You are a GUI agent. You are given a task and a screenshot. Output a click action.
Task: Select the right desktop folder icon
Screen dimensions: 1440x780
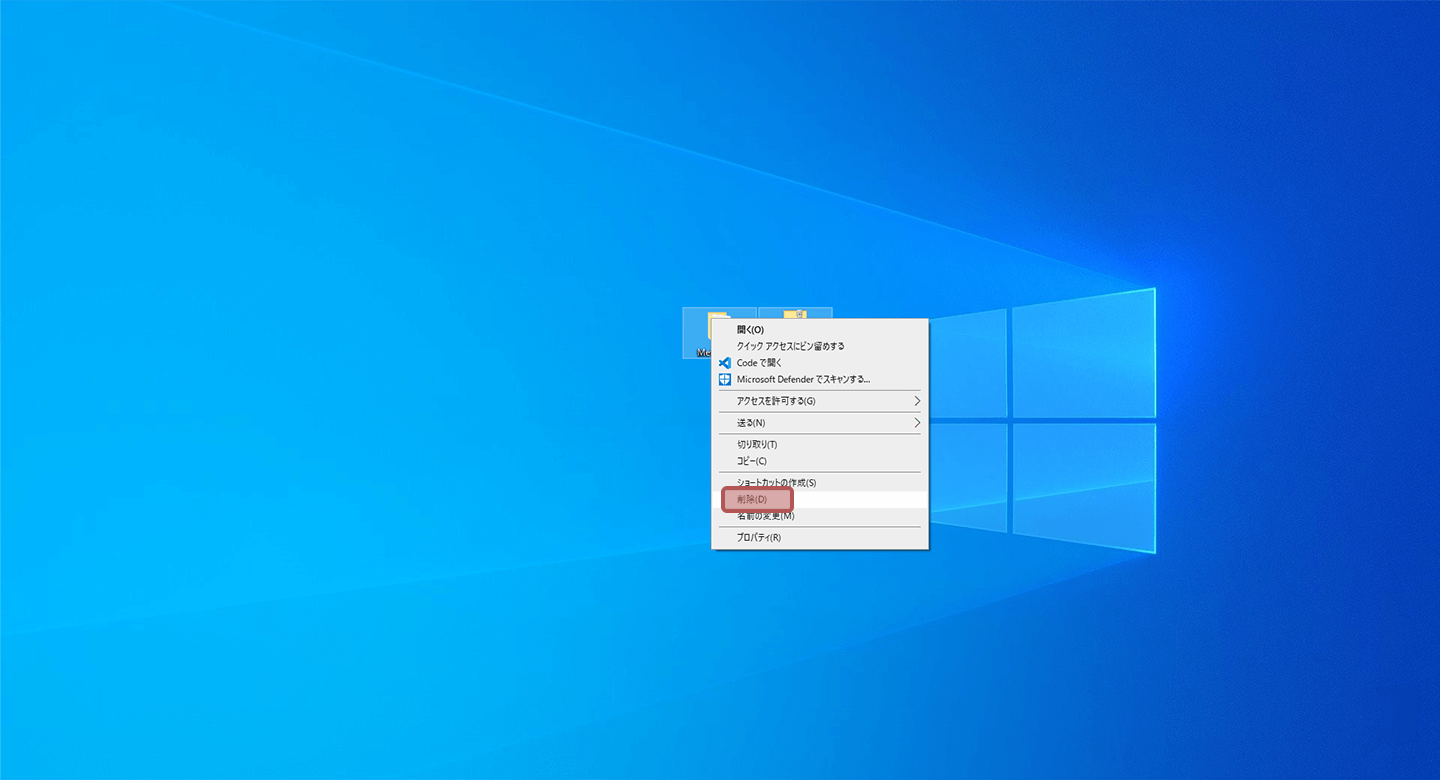pos(795,313)
